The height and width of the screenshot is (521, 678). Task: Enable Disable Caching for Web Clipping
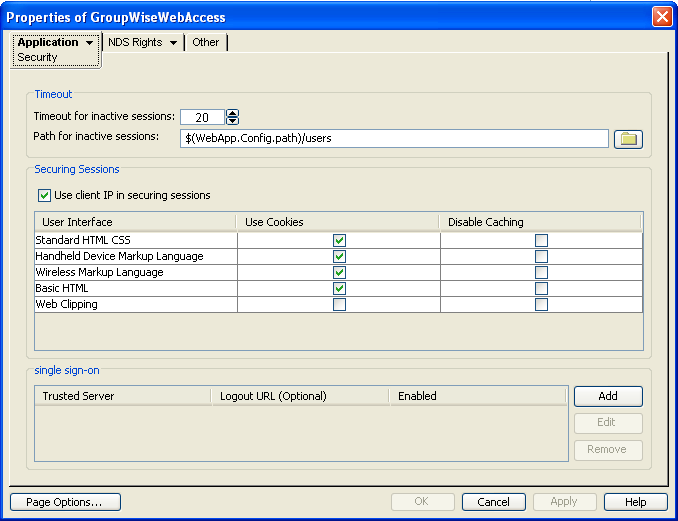coord(541,304)
